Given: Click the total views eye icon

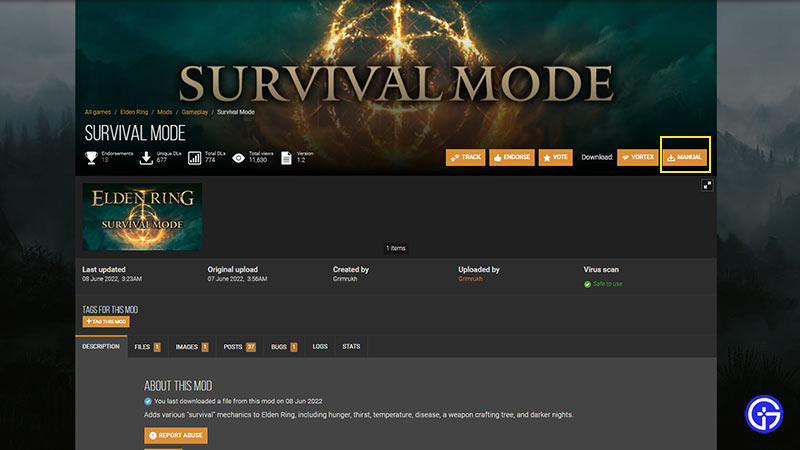Looking at the screenshot, I should click(238, 158).
